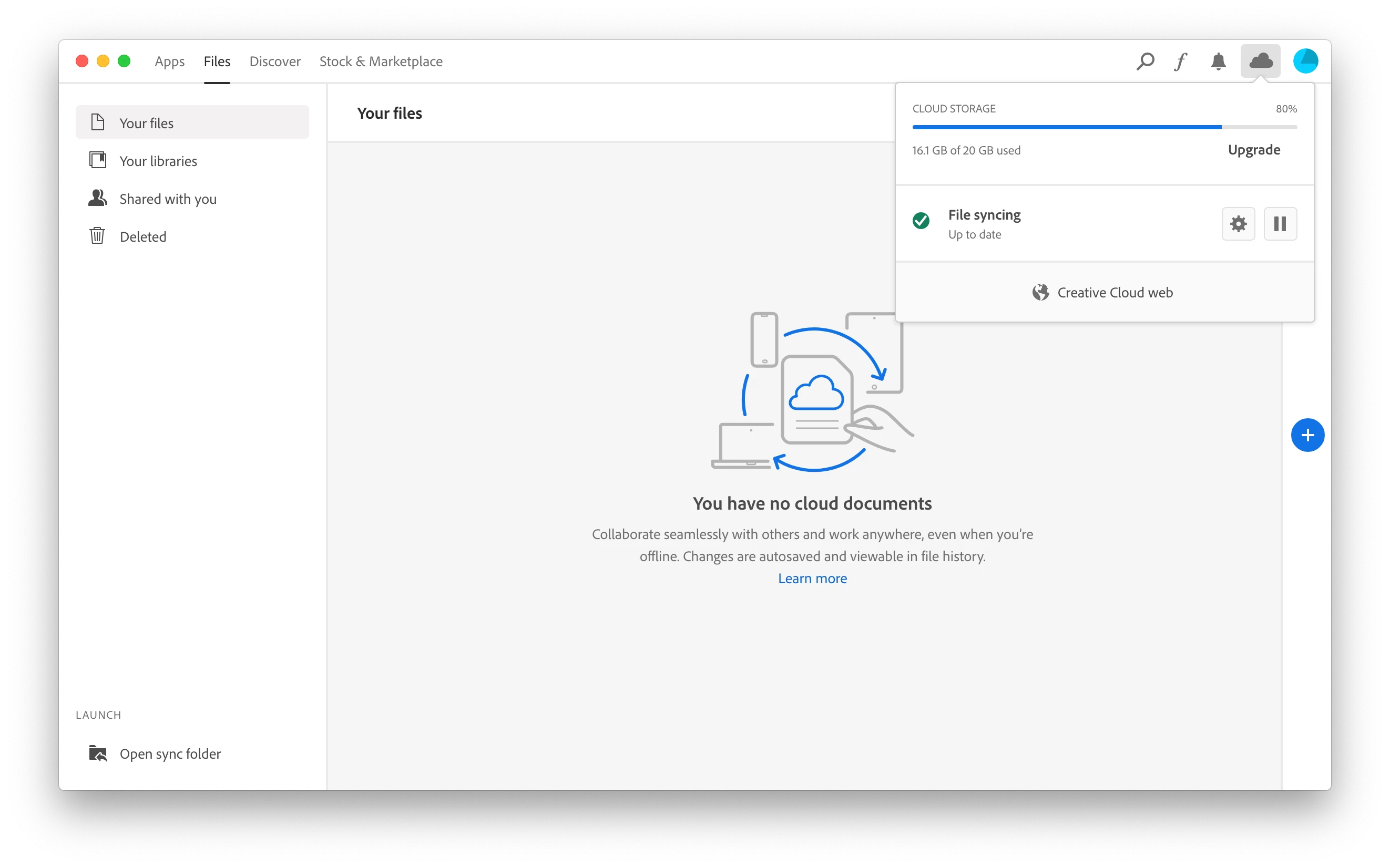Click the blue plus add button
This screenshot has width=1390, height=868.
pos(1307,435)
